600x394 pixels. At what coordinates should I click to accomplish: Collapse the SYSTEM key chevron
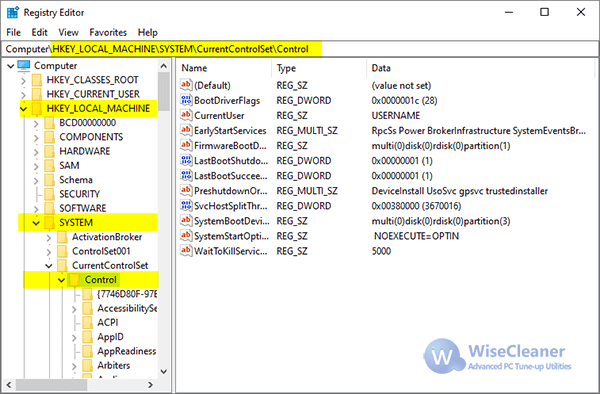click(x=36, y=223)
